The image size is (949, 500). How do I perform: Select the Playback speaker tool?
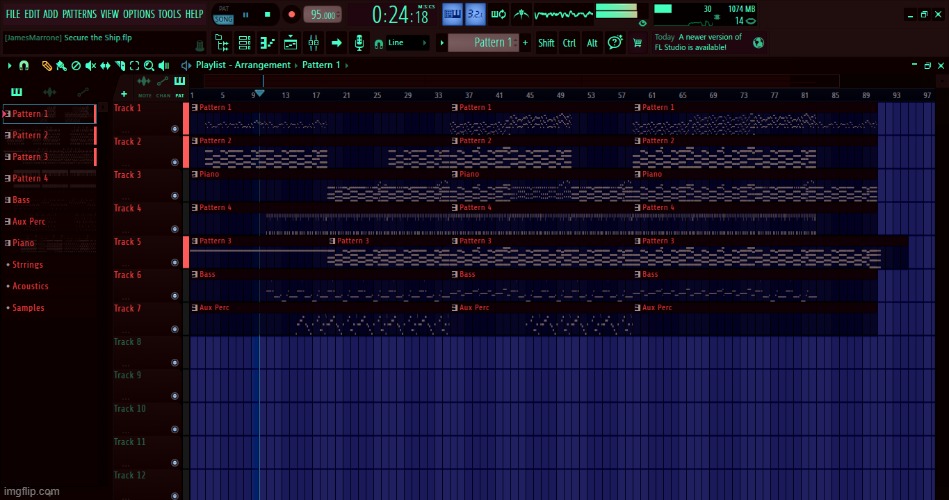163,65
